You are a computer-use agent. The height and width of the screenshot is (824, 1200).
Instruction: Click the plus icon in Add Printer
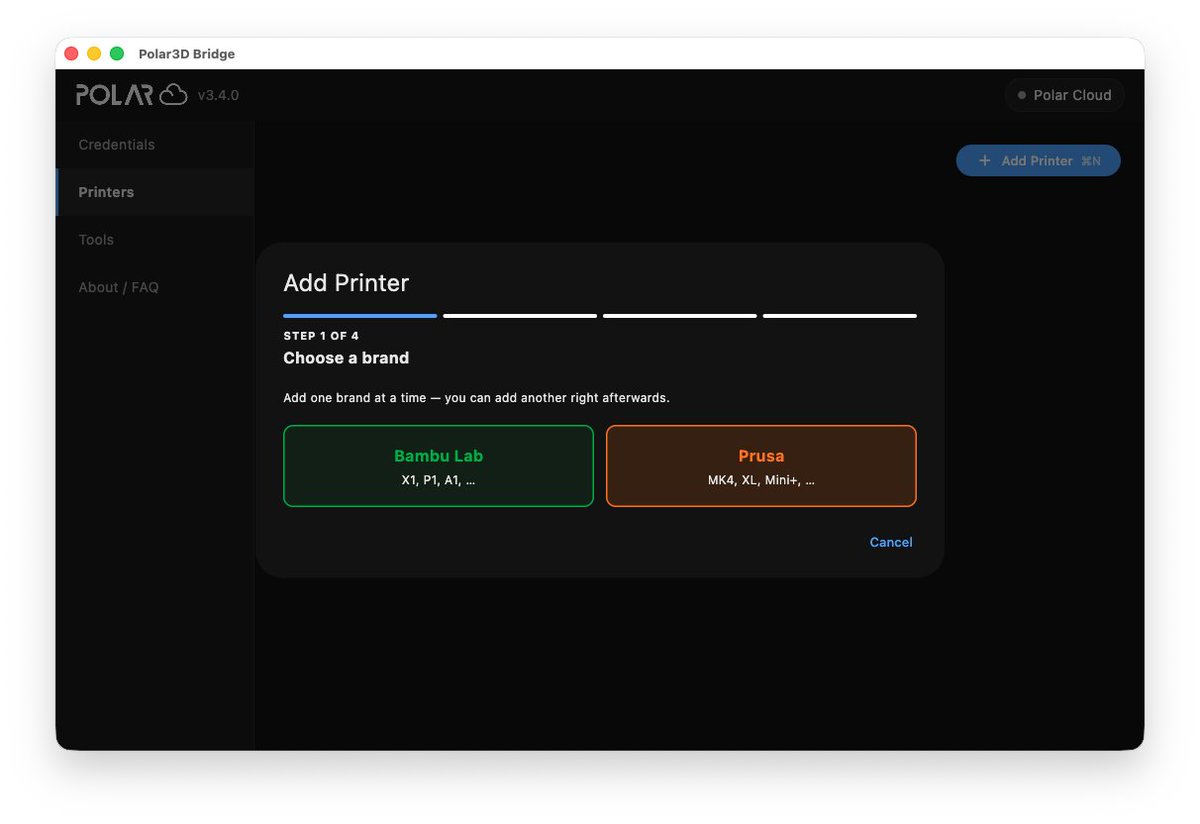coord(985,161)
